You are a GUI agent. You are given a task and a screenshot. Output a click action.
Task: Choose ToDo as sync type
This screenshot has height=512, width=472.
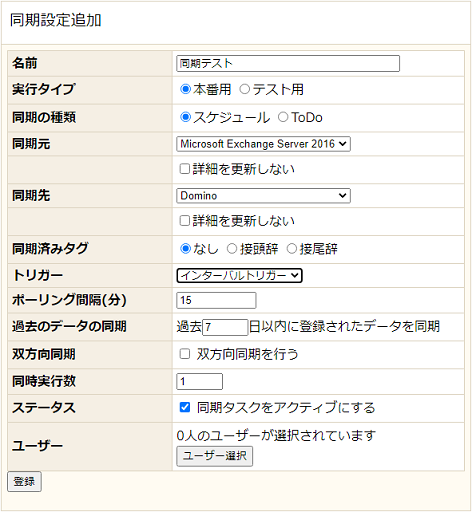coord(283,117)
